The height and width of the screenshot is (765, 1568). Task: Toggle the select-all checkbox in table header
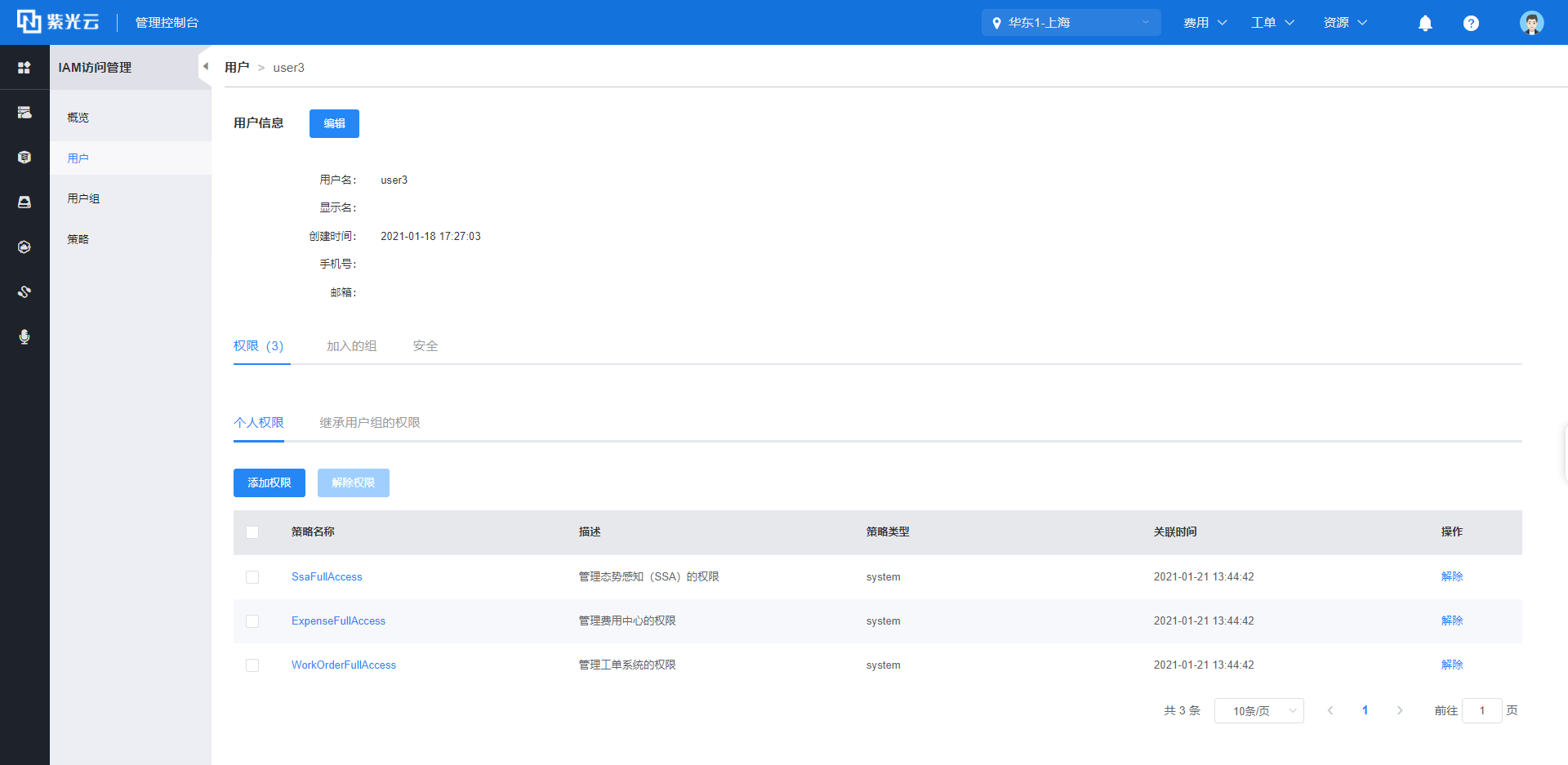(252, 532)
